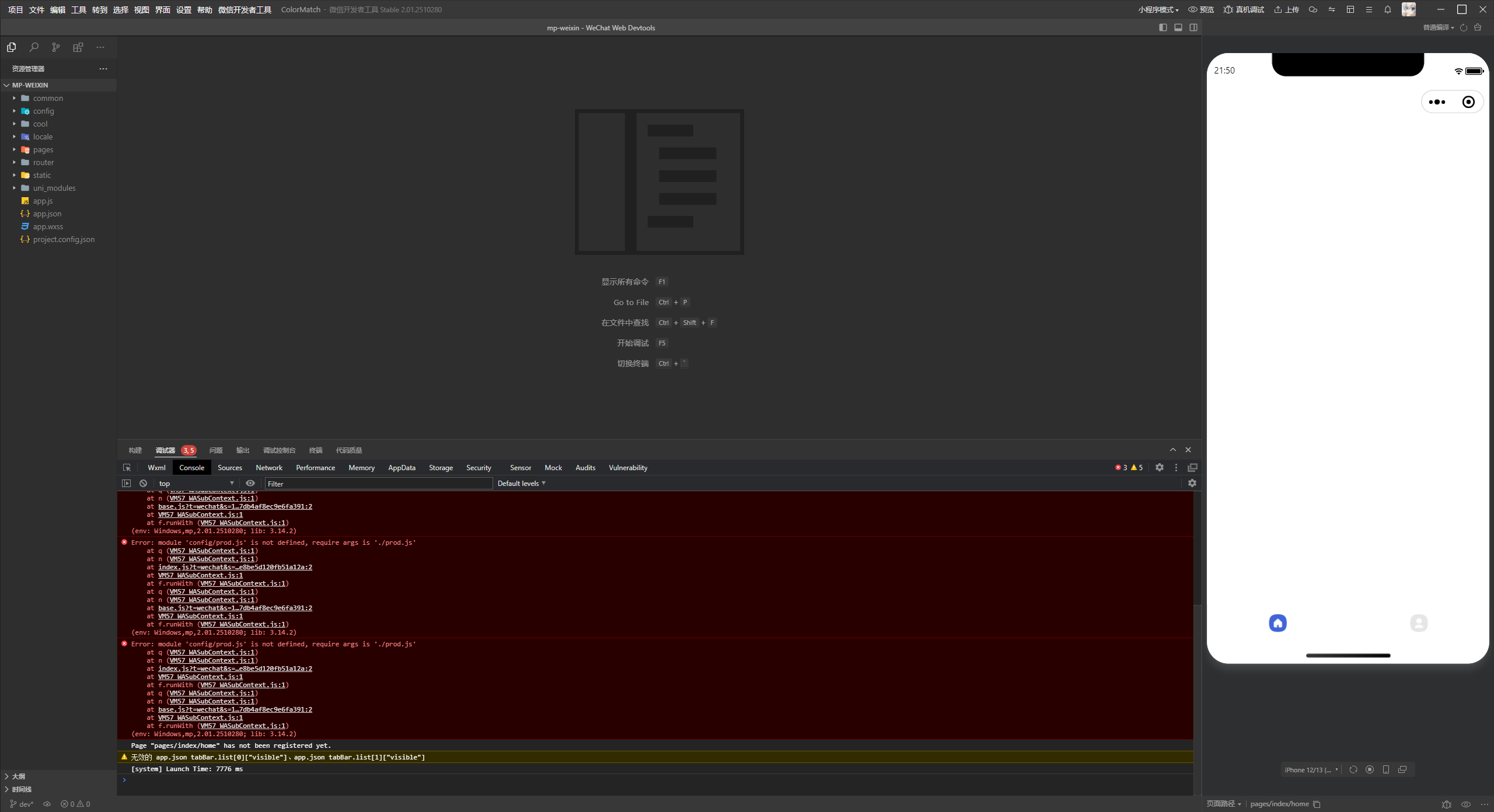Open the devtools settings gear icon
This screenshot has width=1494, height=812.
tap(1160, 468)
